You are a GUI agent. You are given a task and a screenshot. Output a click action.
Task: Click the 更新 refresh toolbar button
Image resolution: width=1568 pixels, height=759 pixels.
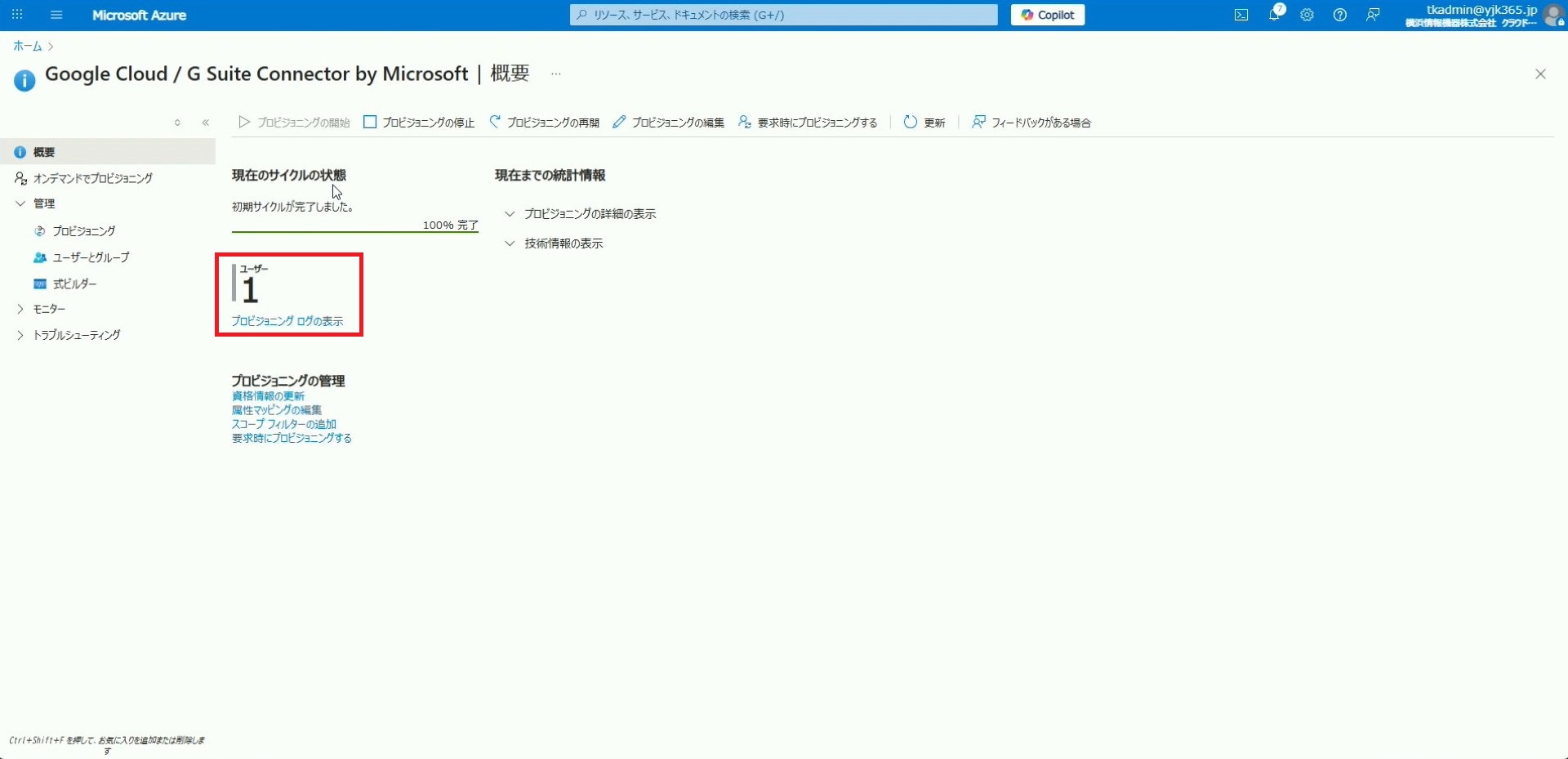(x=924, y=123)
